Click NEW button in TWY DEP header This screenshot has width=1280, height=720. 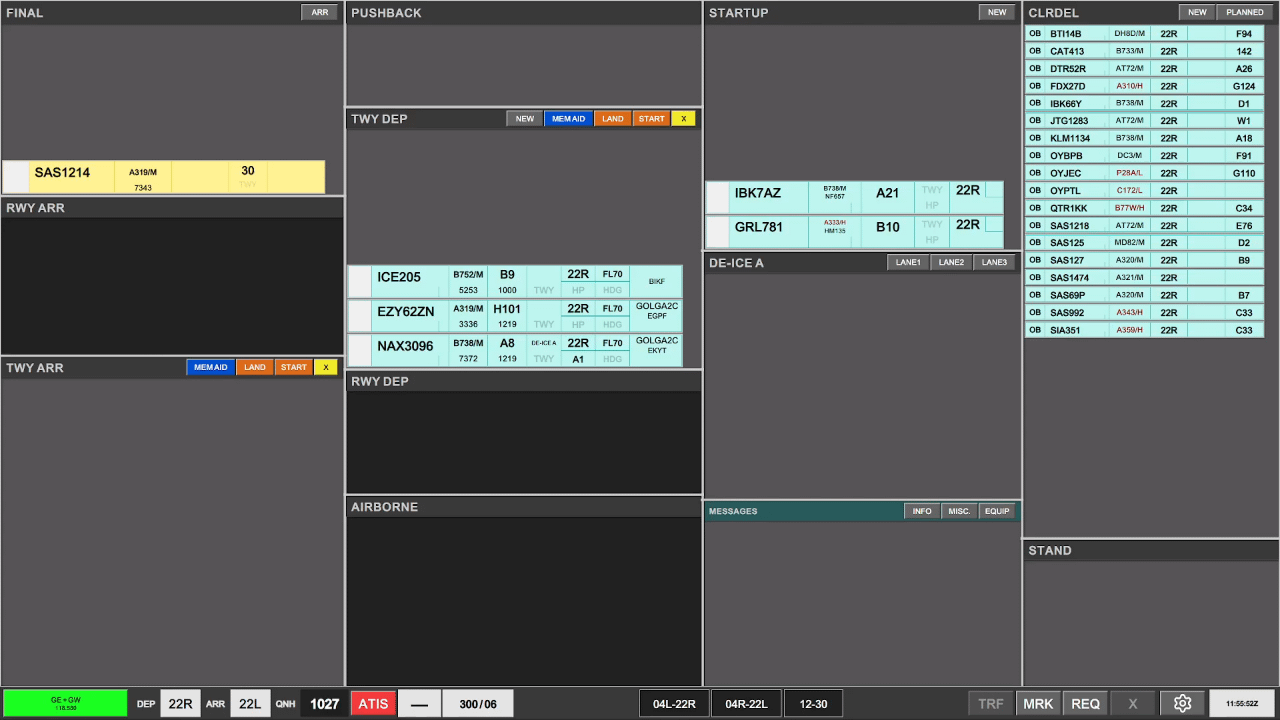(x=524, y=119)
